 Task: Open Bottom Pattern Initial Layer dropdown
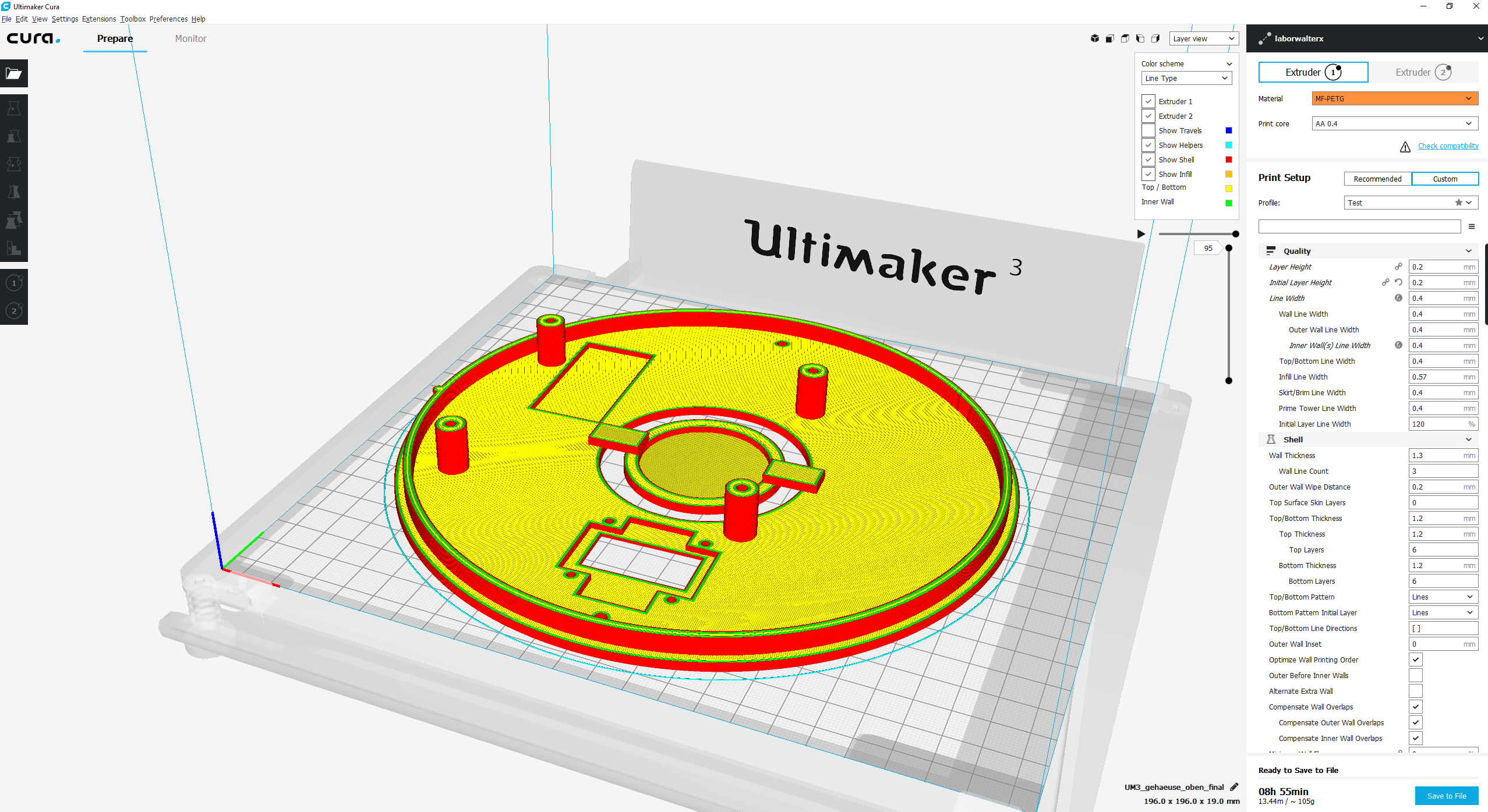(1443, 612)
